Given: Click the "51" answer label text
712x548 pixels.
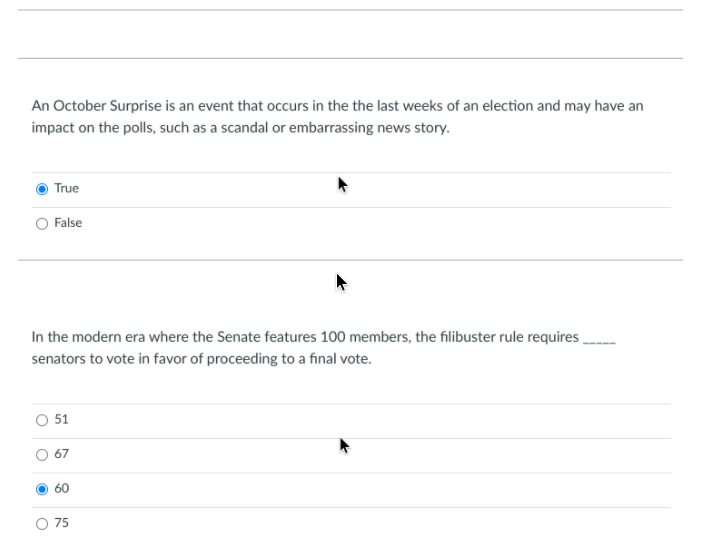Looking at the screenshot, I should pyautogui.click(x=61, y=420).
